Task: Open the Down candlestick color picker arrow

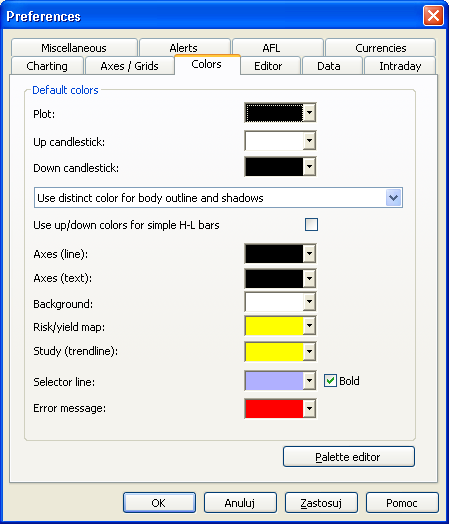Action: pos(309,166)
